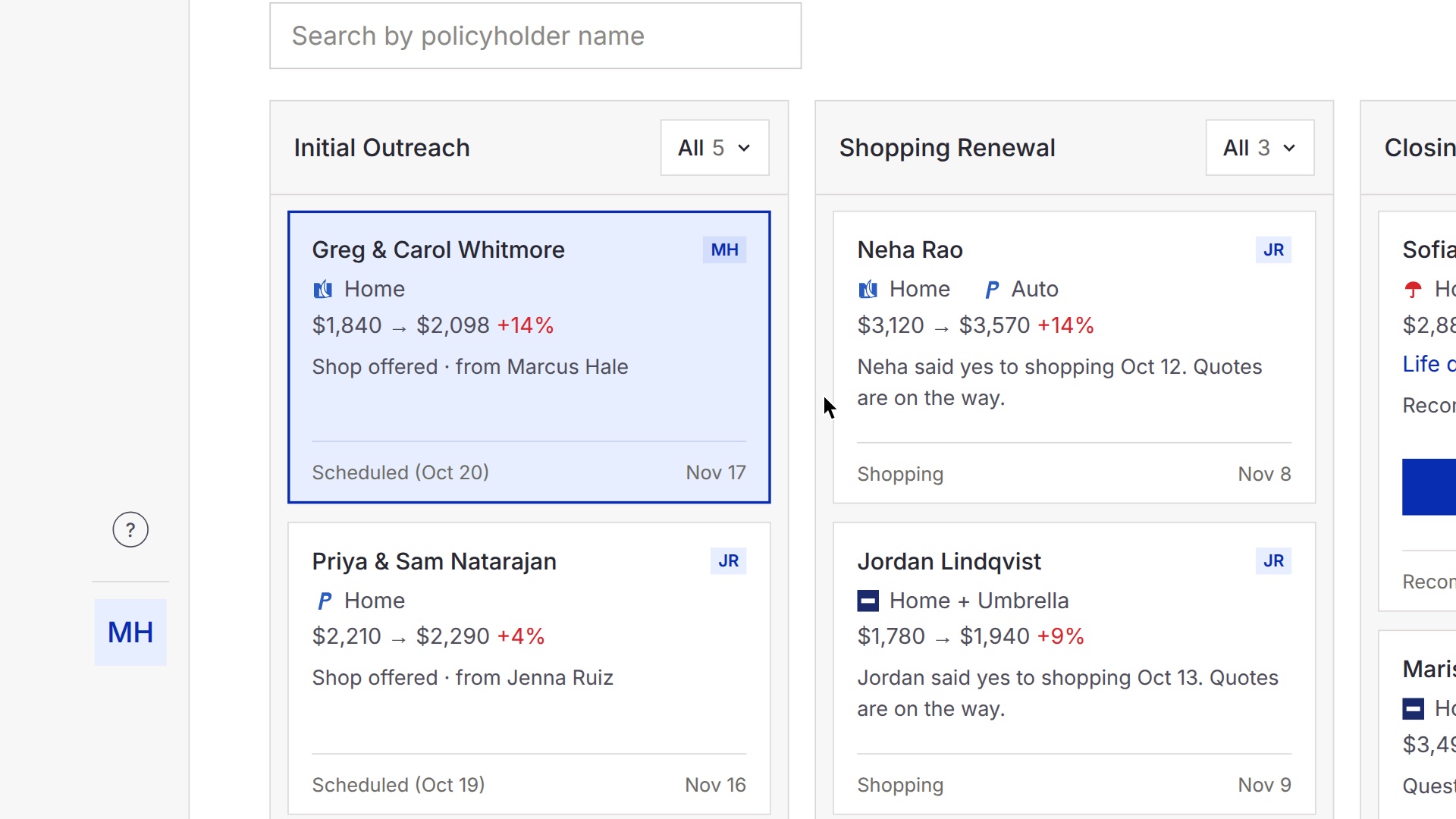This screenshot has width=1456, height=819.
Task: Click the Nov 17 due date
Action: click(716, 472)
